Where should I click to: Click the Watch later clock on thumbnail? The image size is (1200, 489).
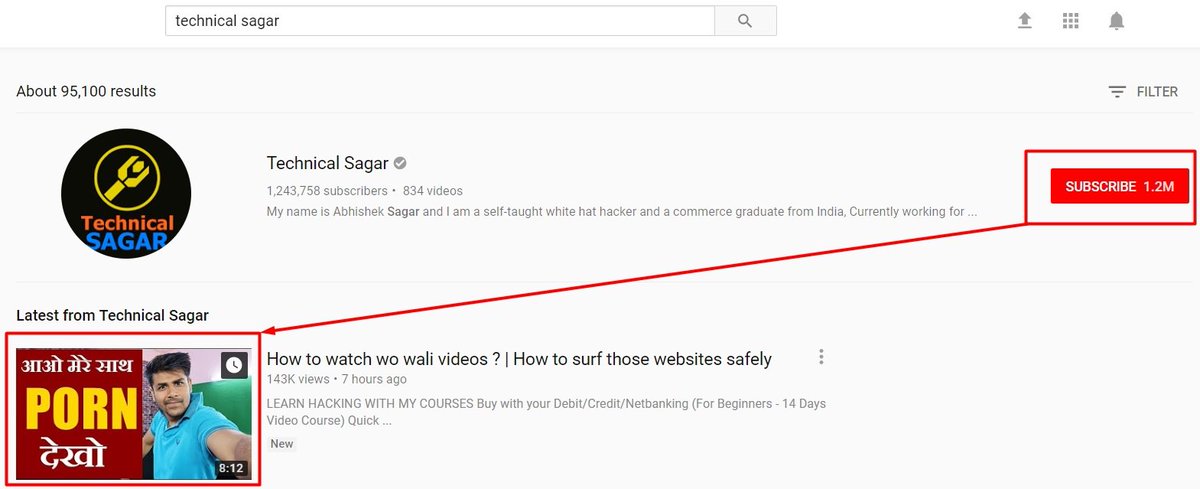[x=234, y=365]
